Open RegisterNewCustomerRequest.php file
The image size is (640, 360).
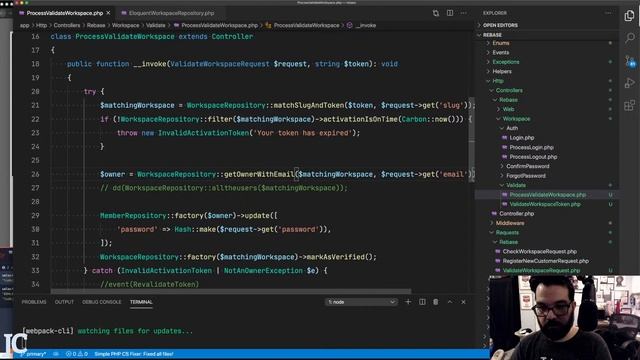pos(545,261)
